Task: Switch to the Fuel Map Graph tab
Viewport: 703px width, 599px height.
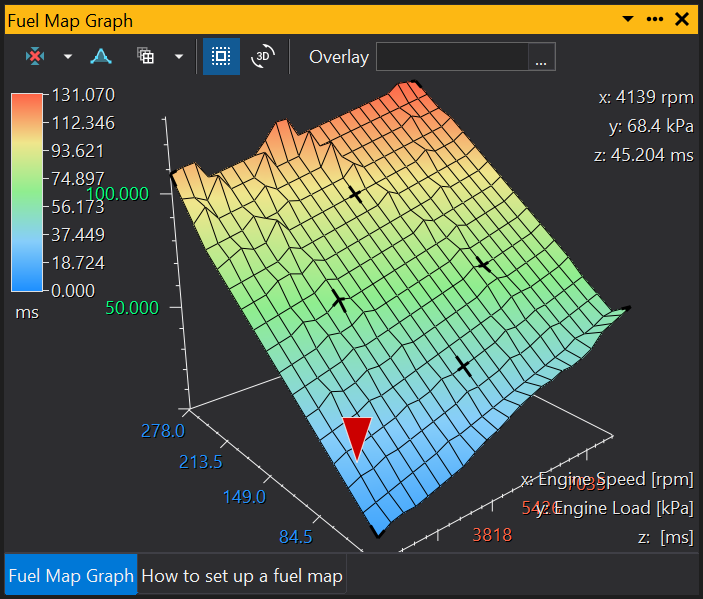Action: click(71, 576)
